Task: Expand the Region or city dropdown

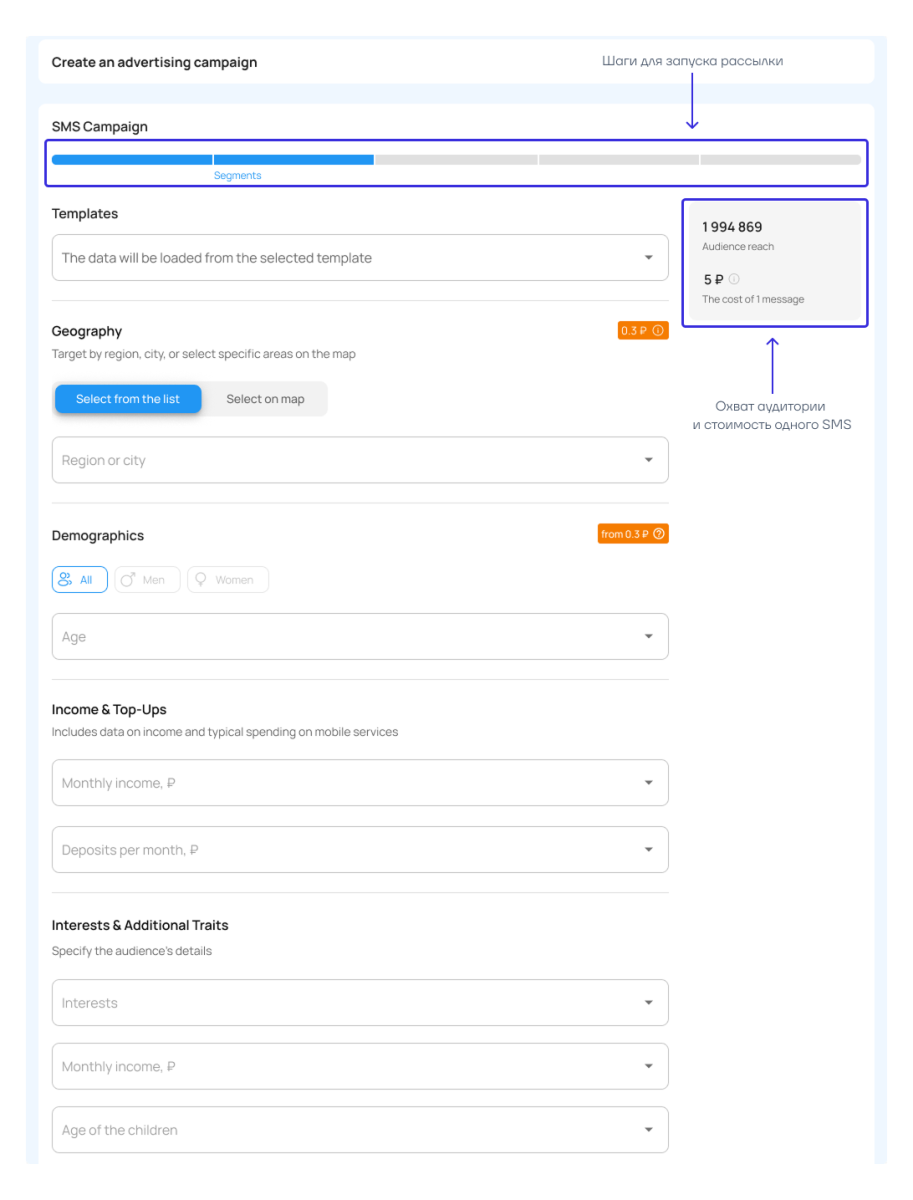Action: tap(360, 460)
